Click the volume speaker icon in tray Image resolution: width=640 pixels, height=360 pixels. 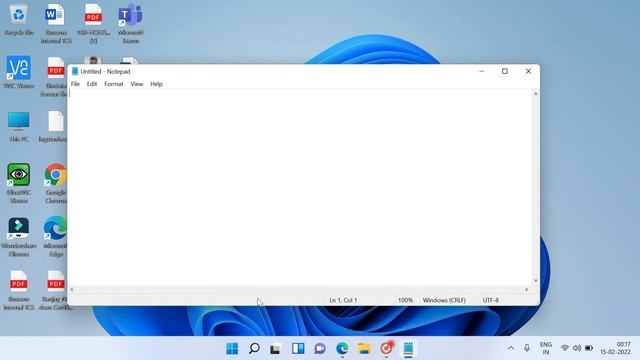577,348
